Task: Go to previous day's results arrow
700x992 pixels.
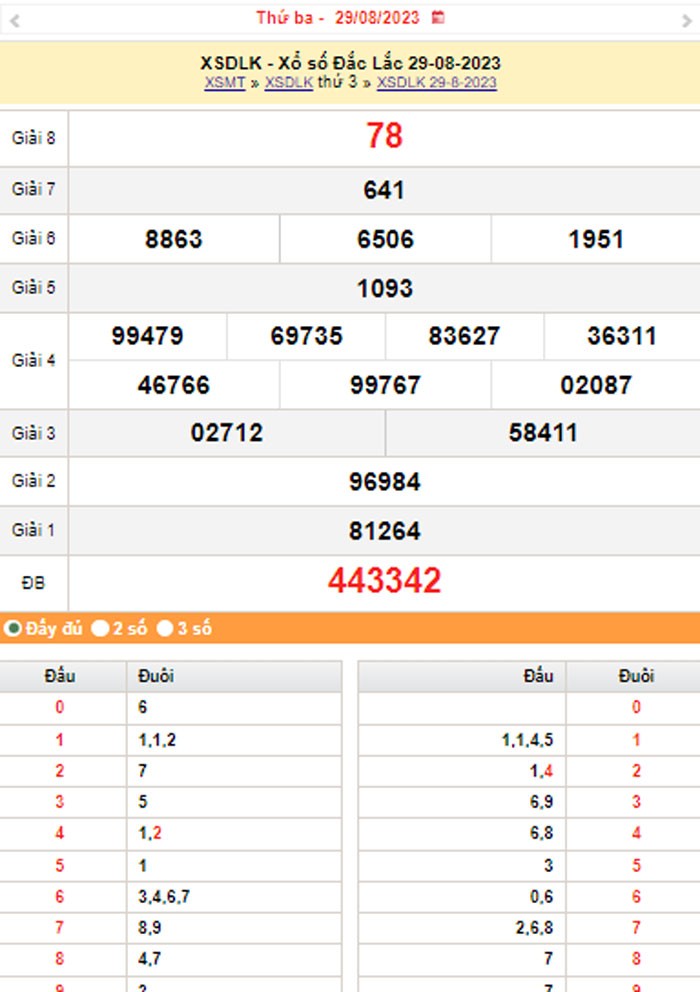Action: (x=14, y=20)
